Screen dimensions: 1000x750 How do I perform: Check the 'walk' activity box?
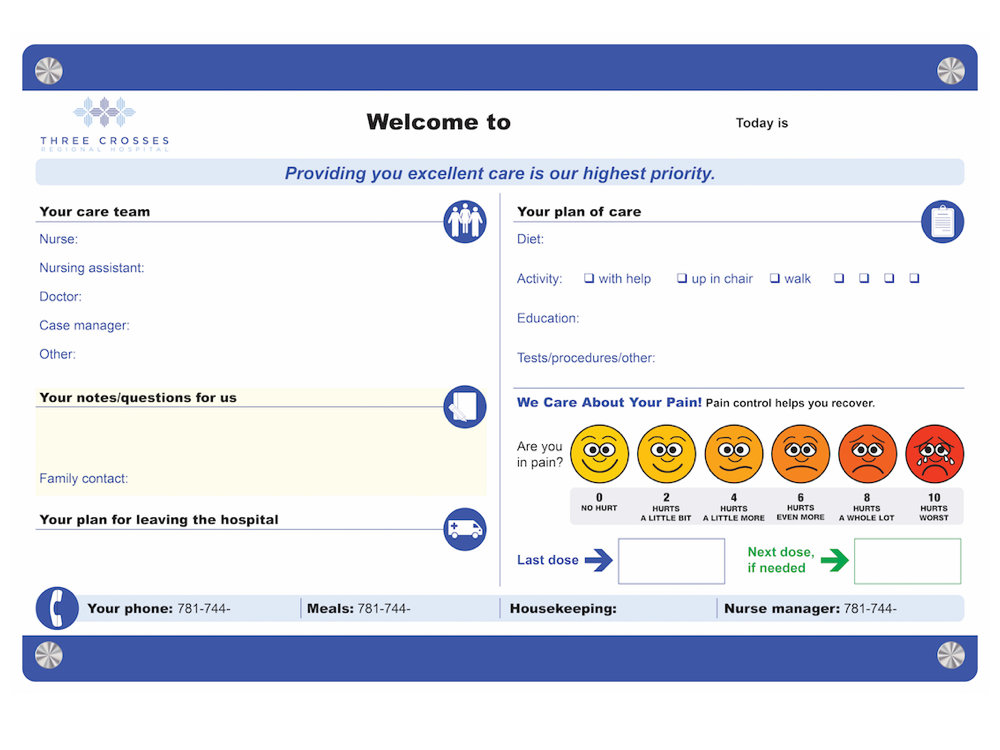coord(775,279)
